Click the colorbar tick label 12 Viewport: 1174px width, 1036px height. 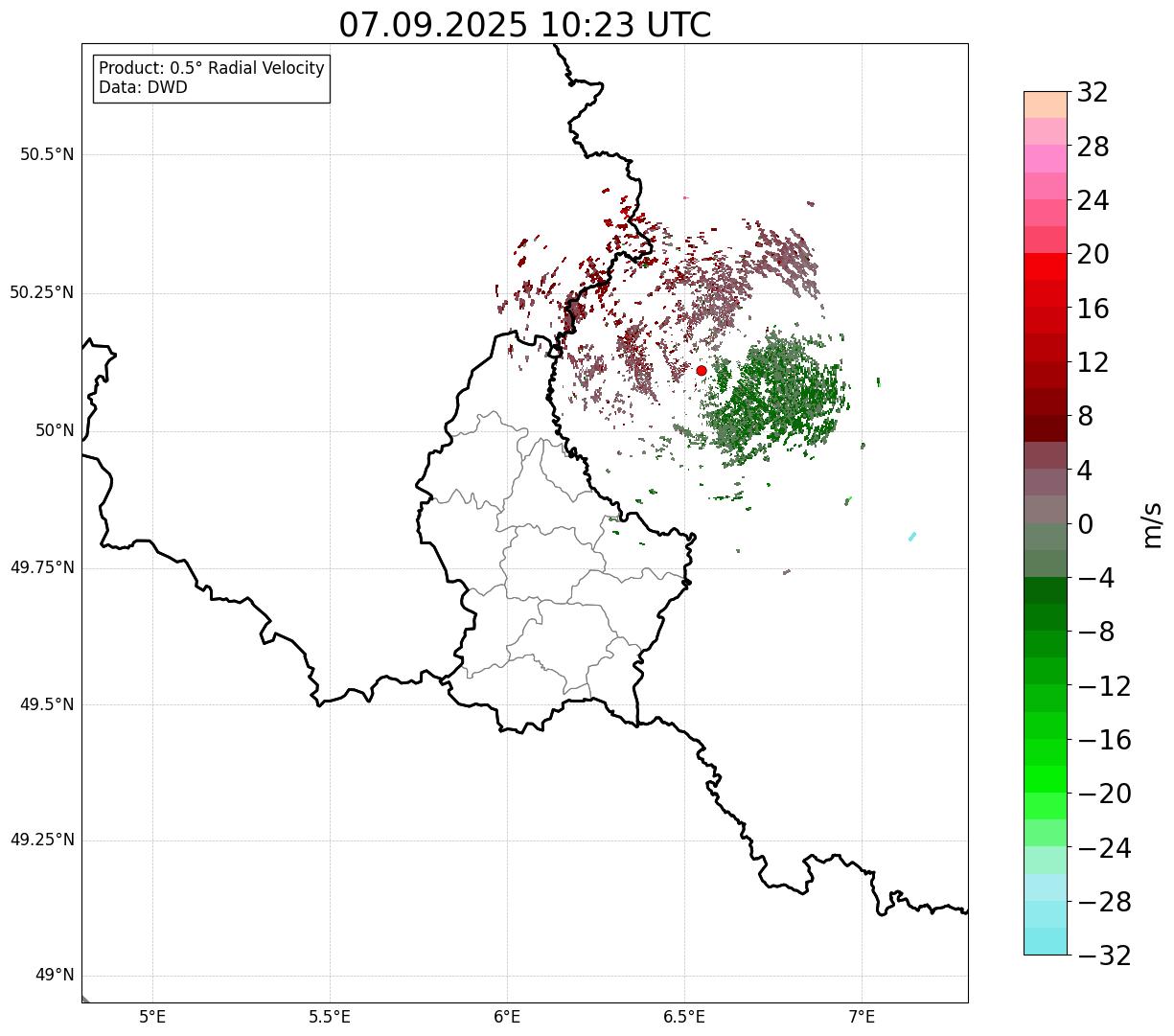point(1093,362)
